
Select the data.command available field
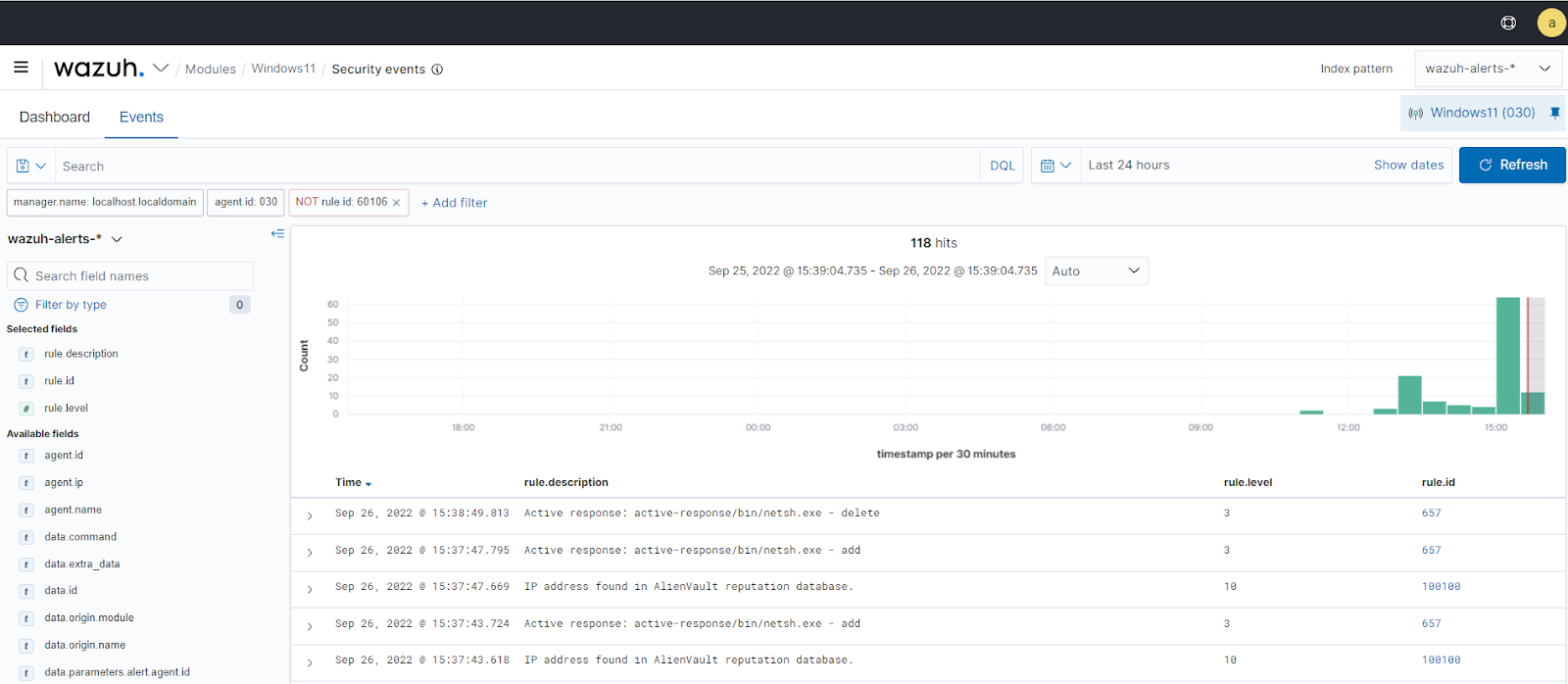click(80, 537)
